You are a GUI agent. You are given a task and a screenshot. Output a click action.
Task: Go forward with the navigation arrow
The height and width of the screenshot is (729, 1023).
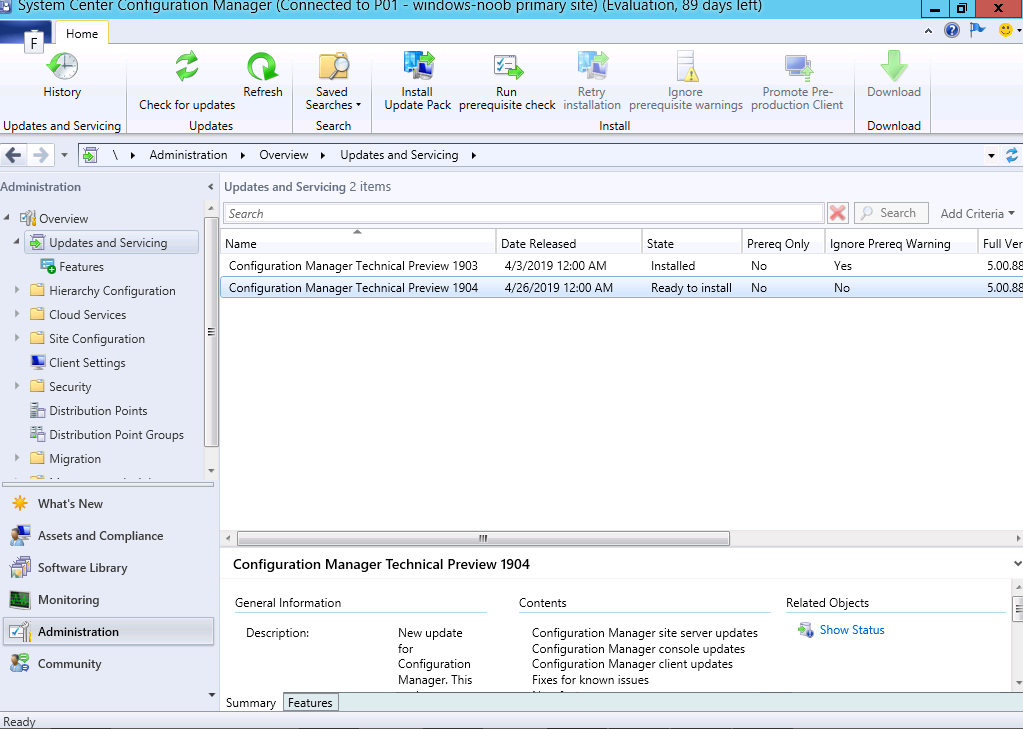pos(40,155)
